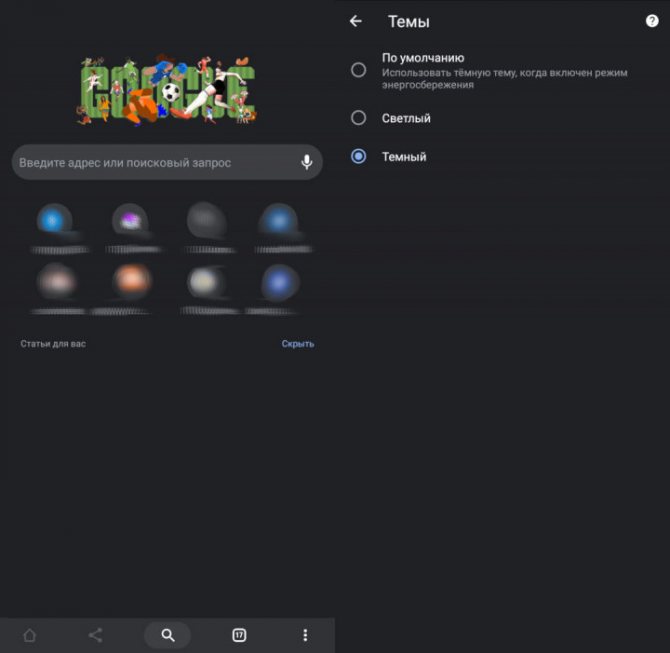Screen dimensions: 670x653
Task: Click the power-saving mode description text
Action: pos(505,79)
